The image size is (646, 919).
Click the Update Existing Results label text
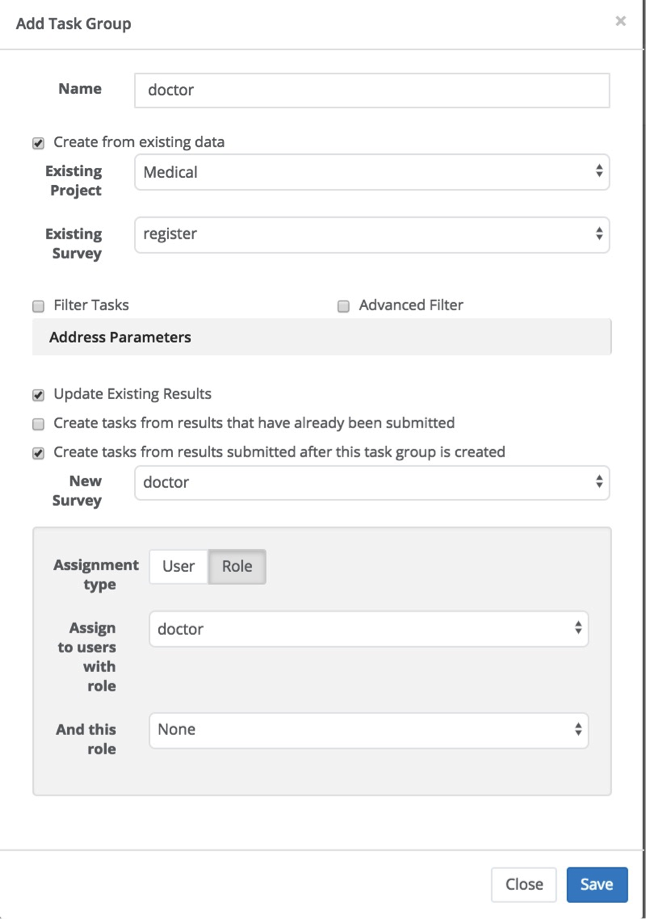click(x=132, y=394)
